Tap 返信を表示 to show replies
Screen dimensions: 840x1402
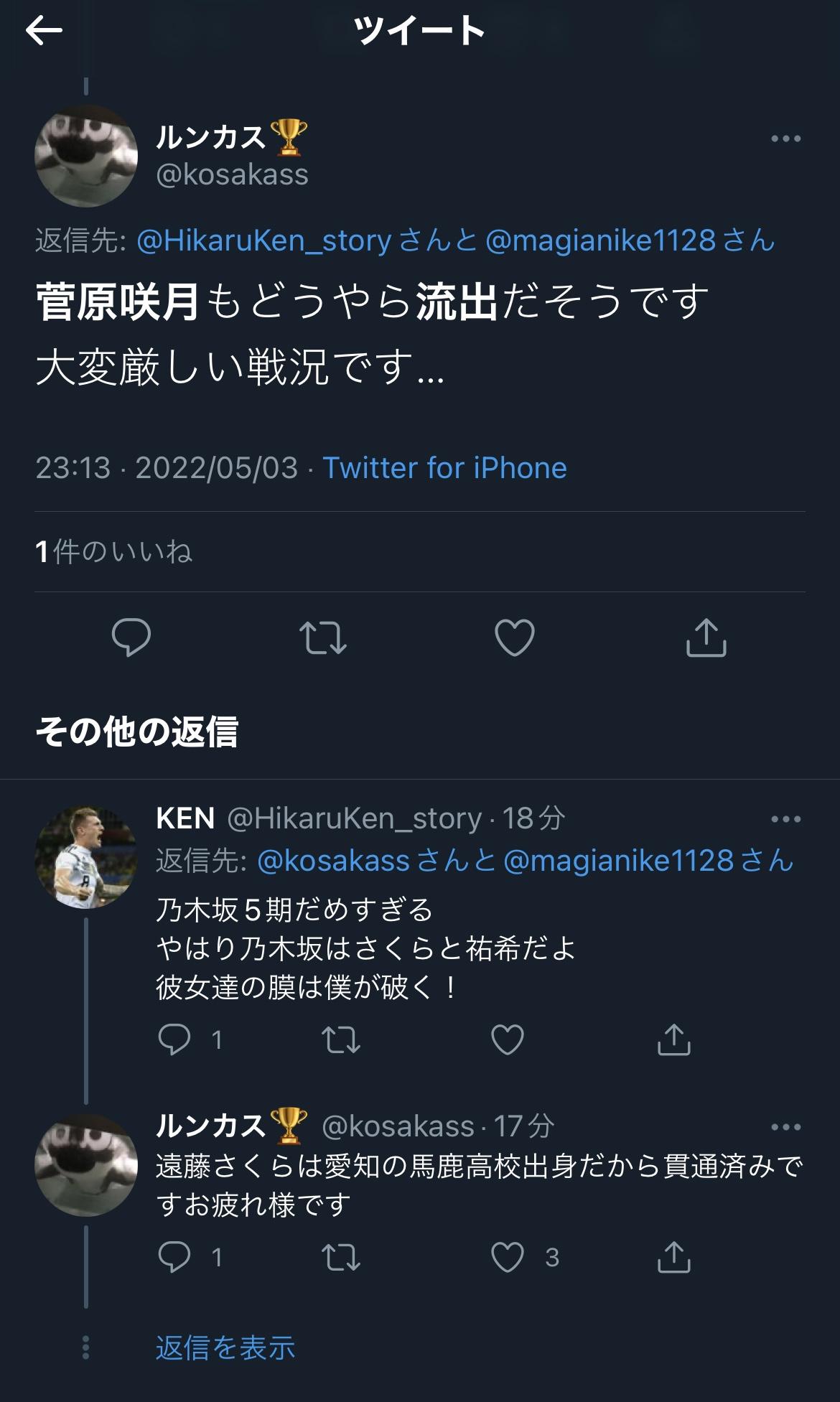tap(225, 1347)
